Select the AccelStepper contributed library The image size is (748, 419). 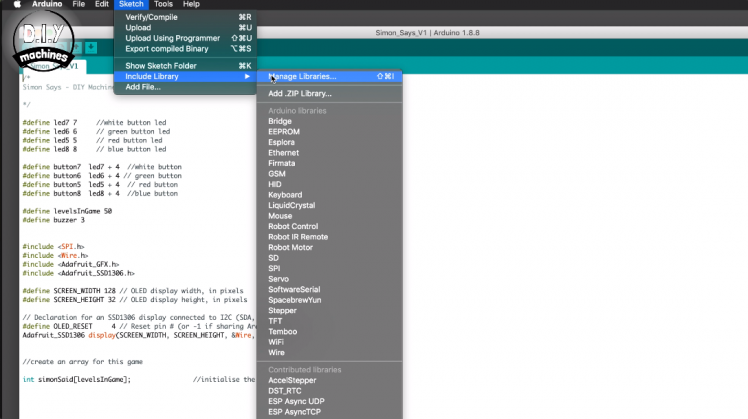pos(293,381)
